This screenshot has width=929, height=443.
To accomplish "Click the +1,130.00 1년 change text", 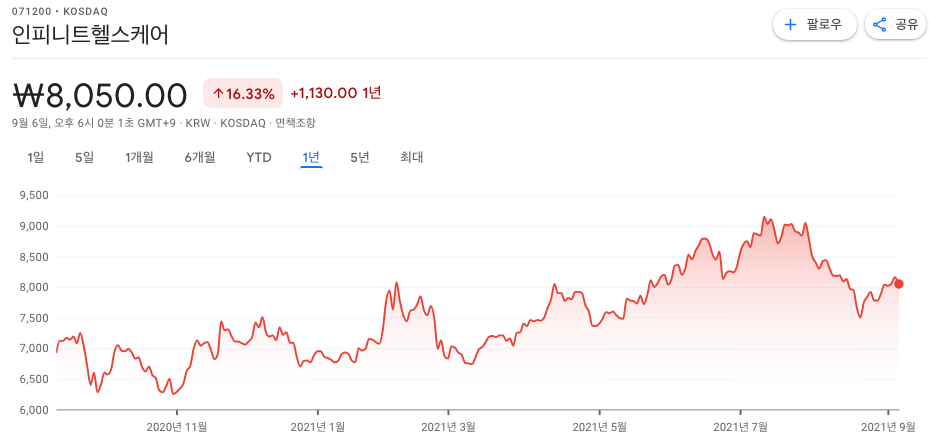I will pos(336,93).
